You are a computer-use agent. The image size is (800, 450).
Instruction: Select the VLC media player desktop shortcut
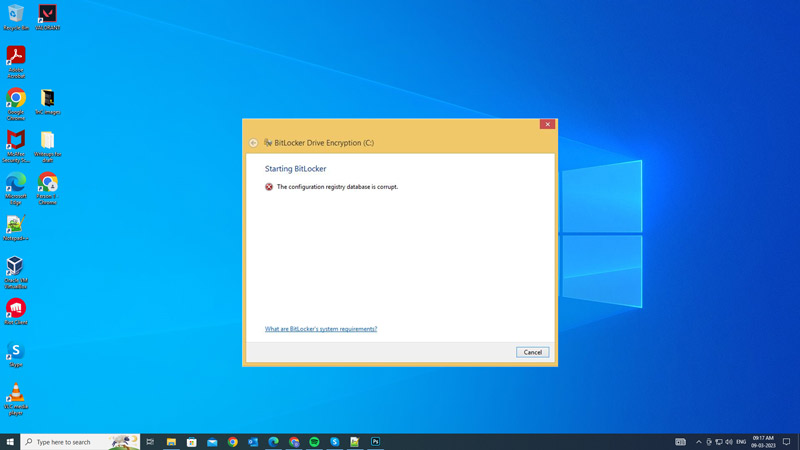[16, 399]
